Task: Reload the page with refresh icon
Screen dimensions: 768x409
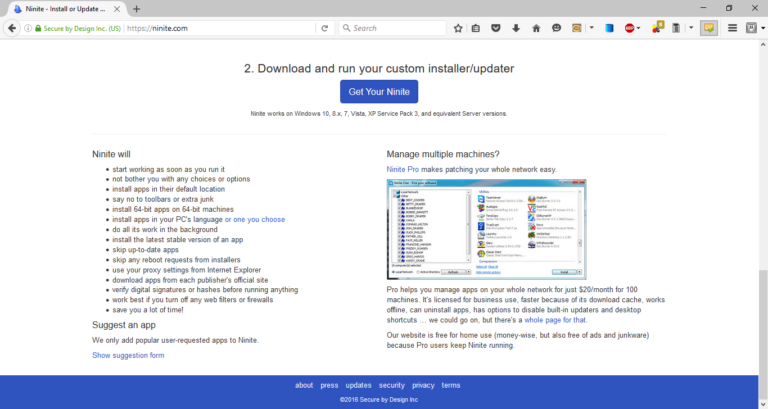Action: [x=324, y=28]
